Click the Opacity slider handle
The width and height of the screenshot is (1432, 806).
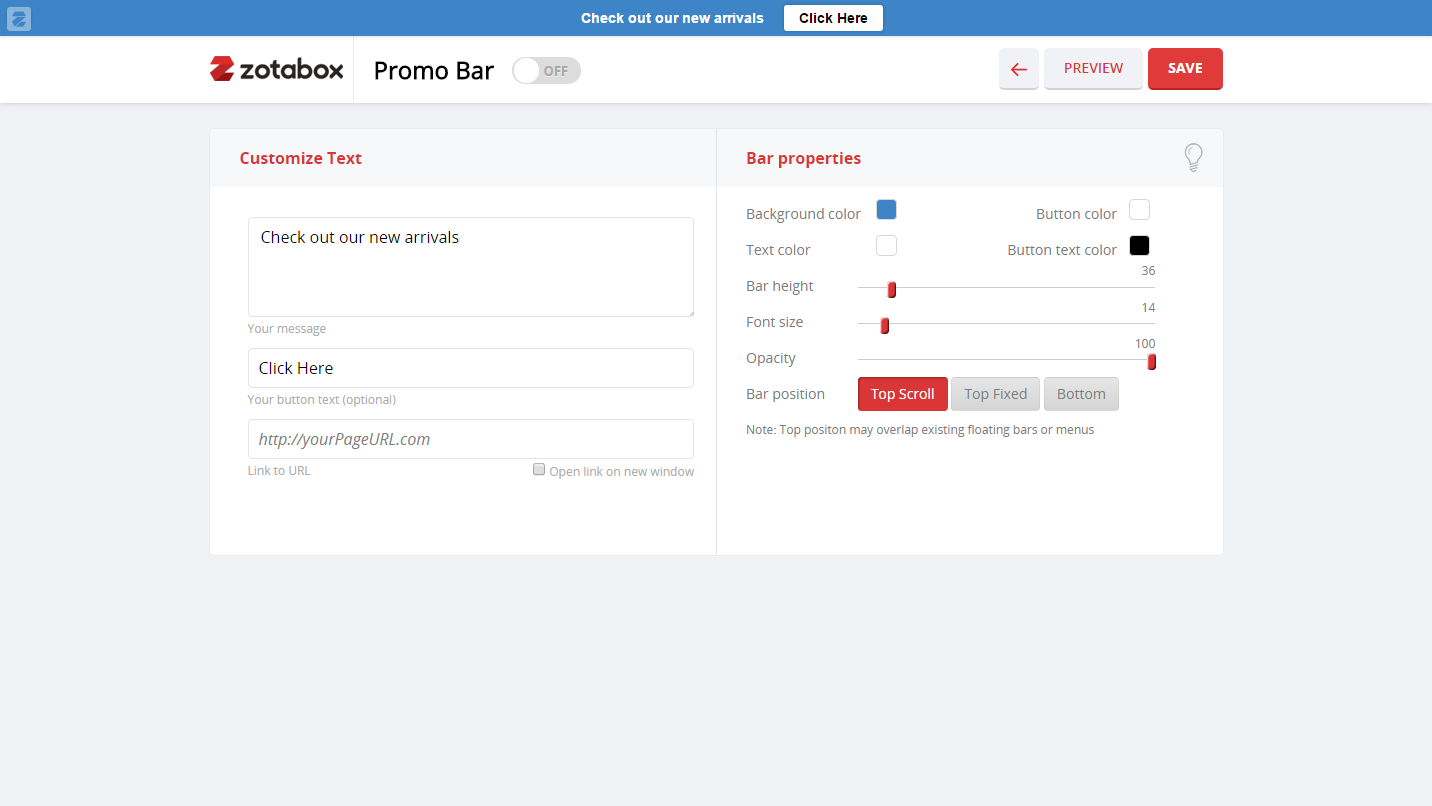(x=1150, y=361)
